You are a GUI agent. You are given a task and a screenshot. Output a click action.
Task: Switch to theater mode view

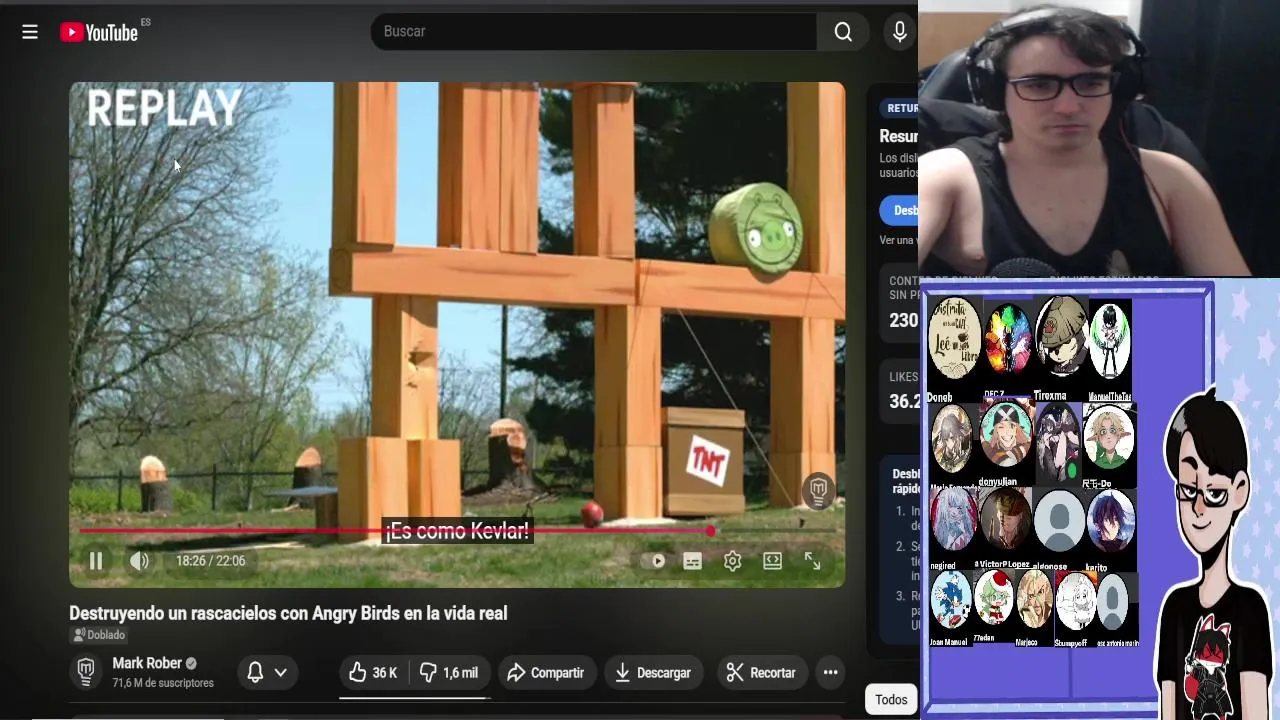pyautogui.click(x=772, y=561)
